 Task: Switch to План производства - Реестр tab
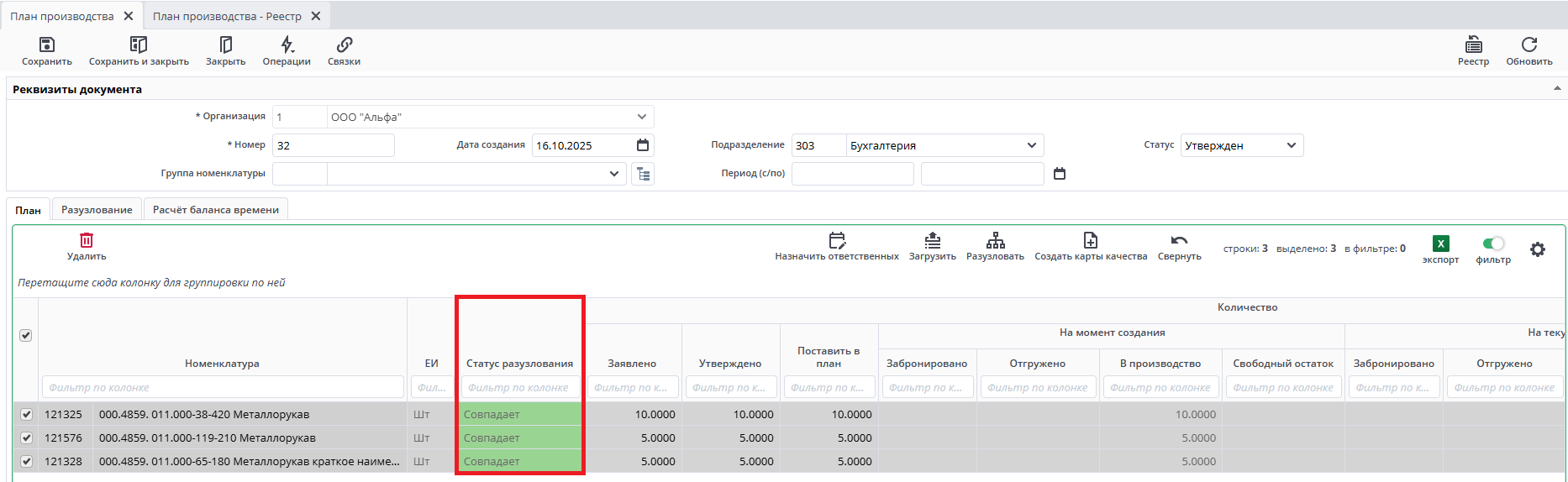point(227,16)
